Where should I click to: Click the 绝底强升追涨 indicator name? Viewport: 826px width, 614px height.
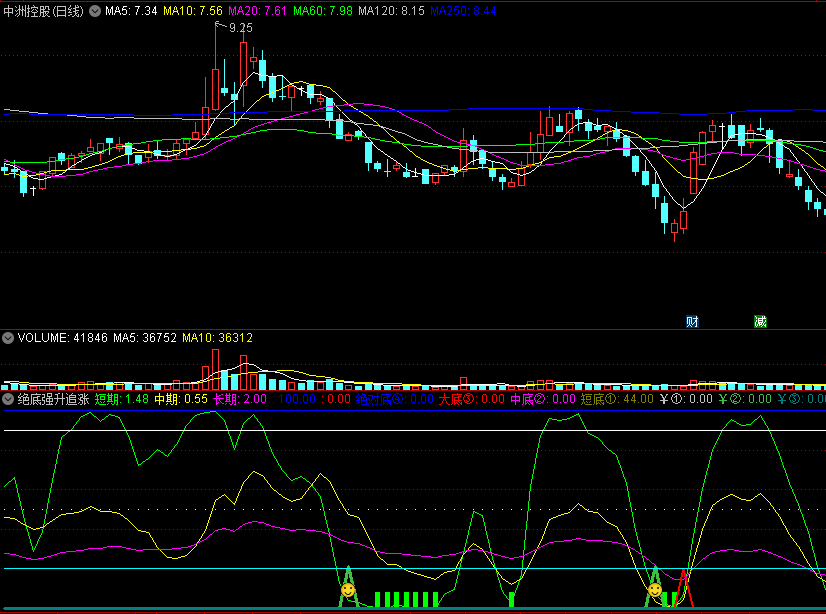click(x=54, y=399)
